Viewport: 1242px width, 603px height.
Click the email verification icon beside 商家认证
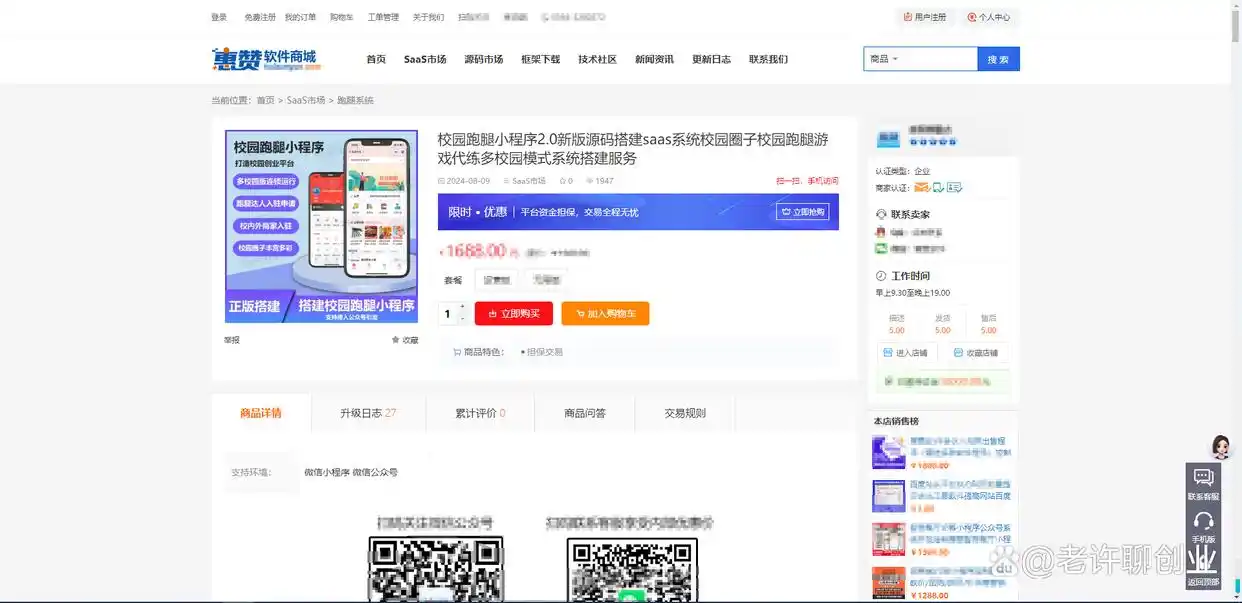click(921, 188)
